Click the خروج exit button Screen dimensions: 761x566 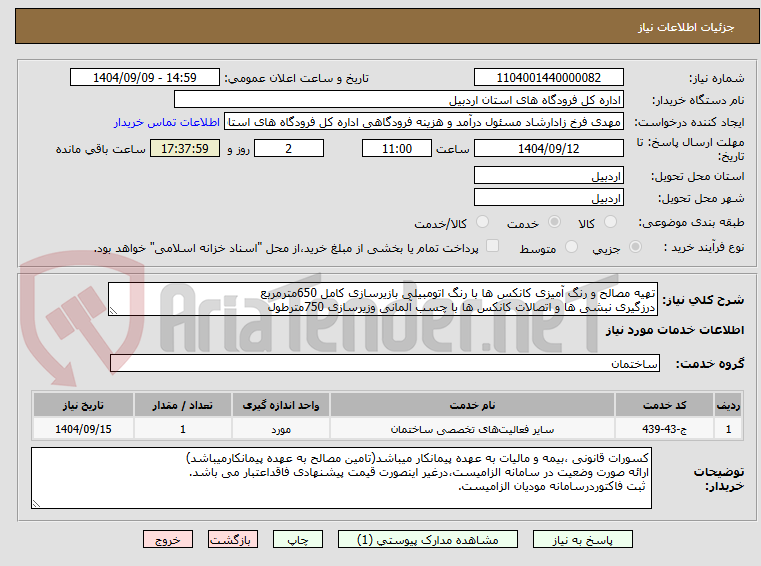(x=167, y=539)
